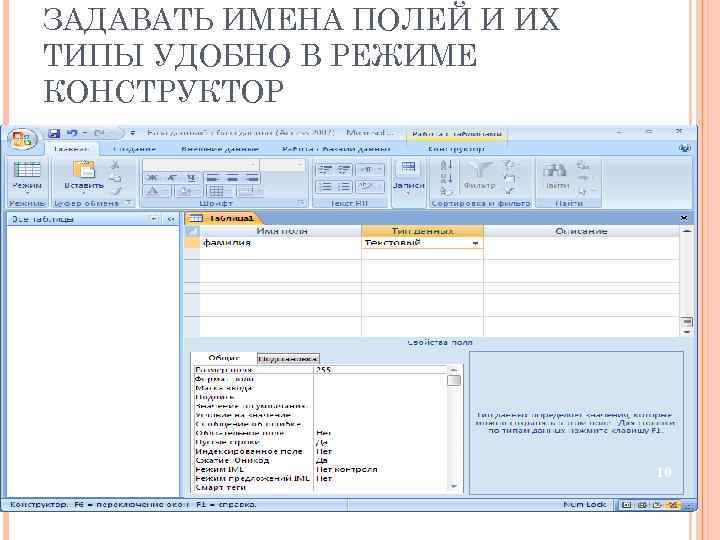Open Шрифт group dialog launcher

301,202
